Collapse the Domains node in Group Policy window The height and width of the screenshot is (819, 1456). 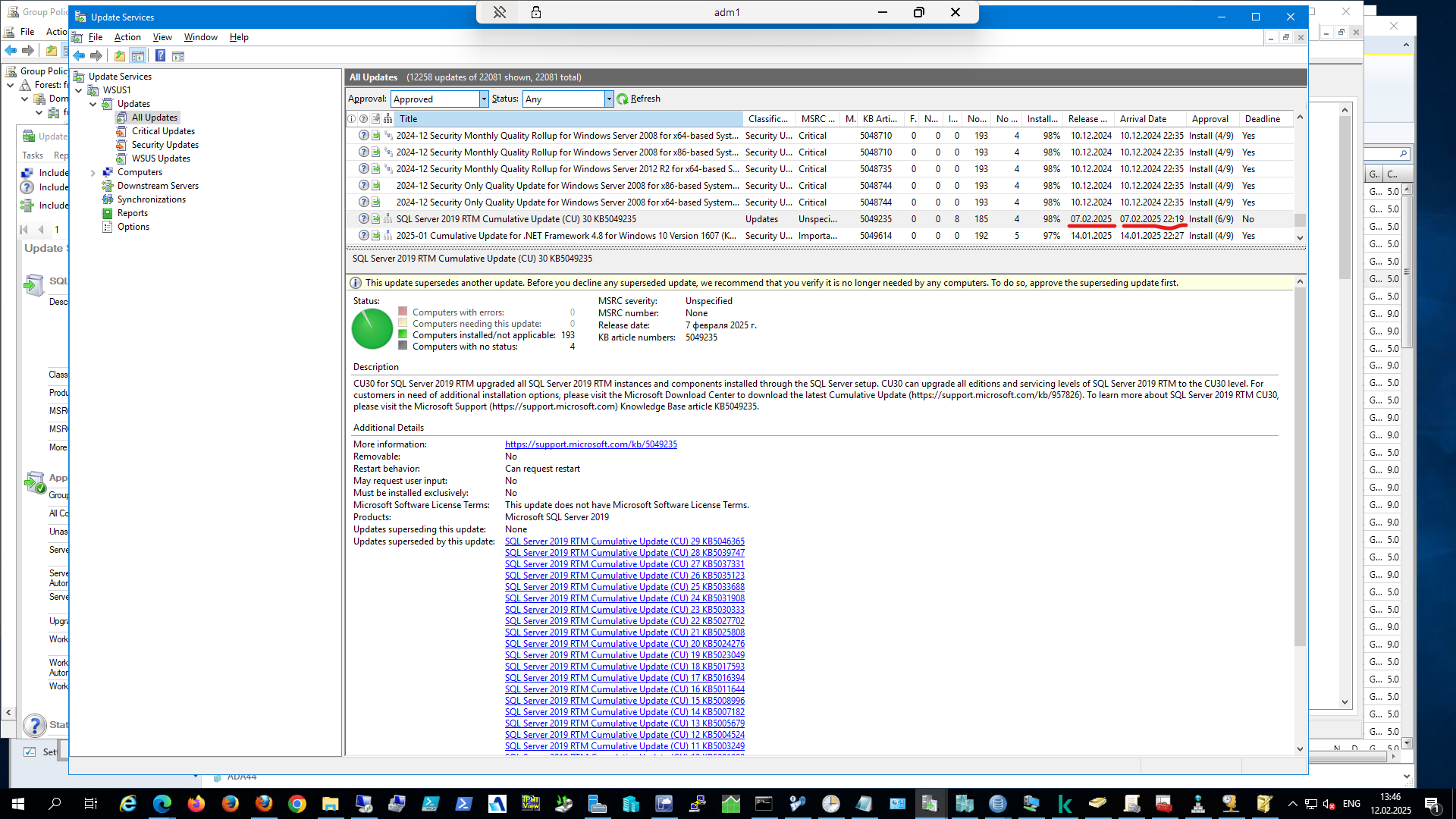25,99
